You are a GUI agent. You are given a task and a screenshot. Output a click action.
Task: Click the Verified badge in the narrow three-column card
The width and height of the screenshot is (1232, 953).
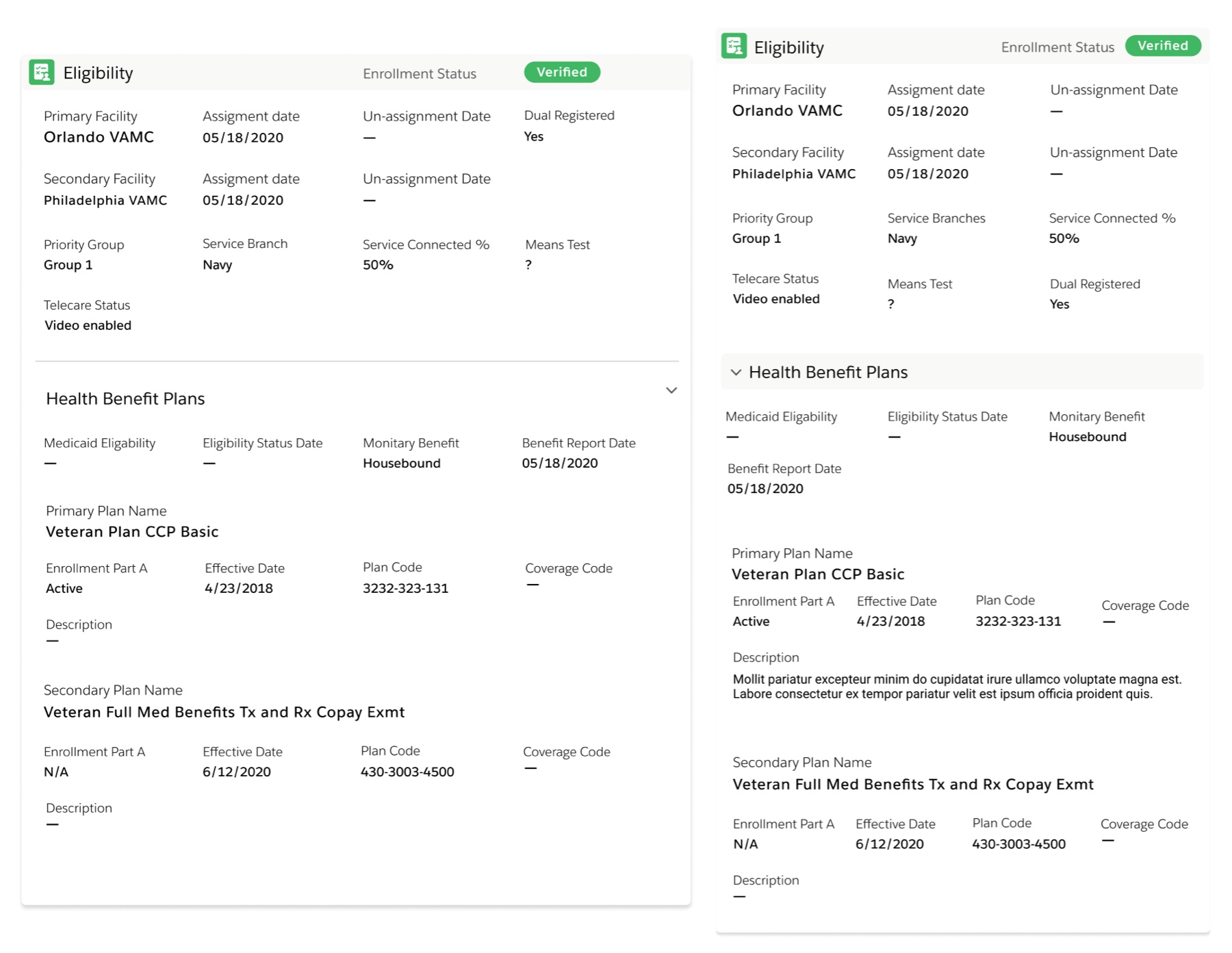(1163, 46)
